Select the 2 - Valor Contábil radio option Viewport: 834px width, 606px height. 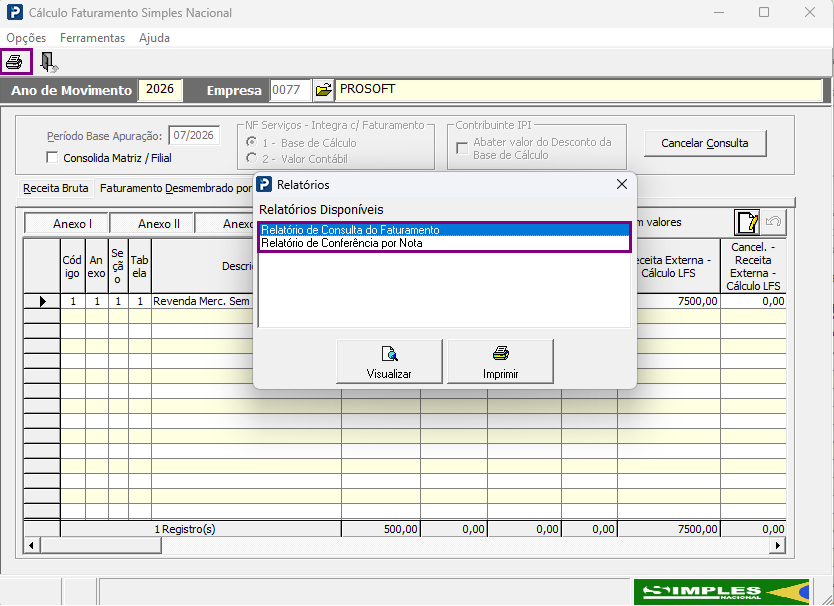(x=252, y=158)
